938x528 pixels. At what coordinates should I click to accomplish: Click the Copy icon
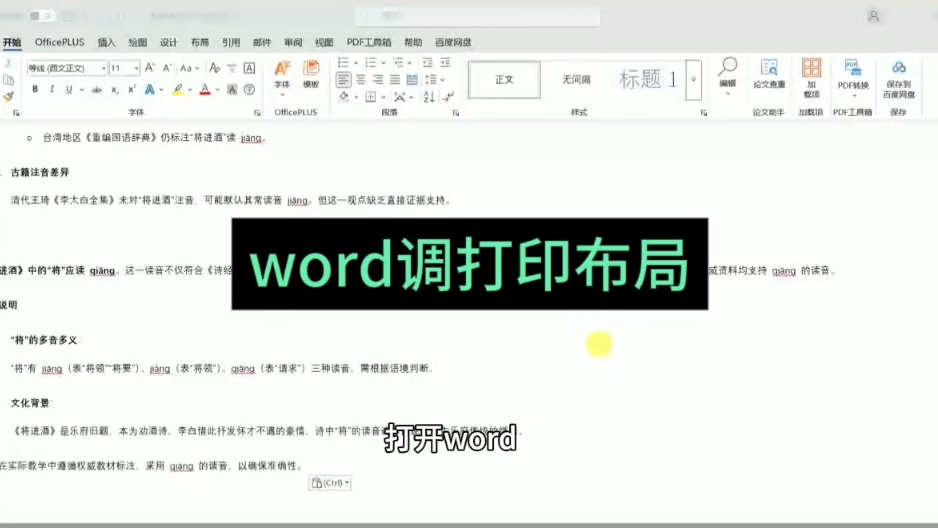tap(8, 80)
